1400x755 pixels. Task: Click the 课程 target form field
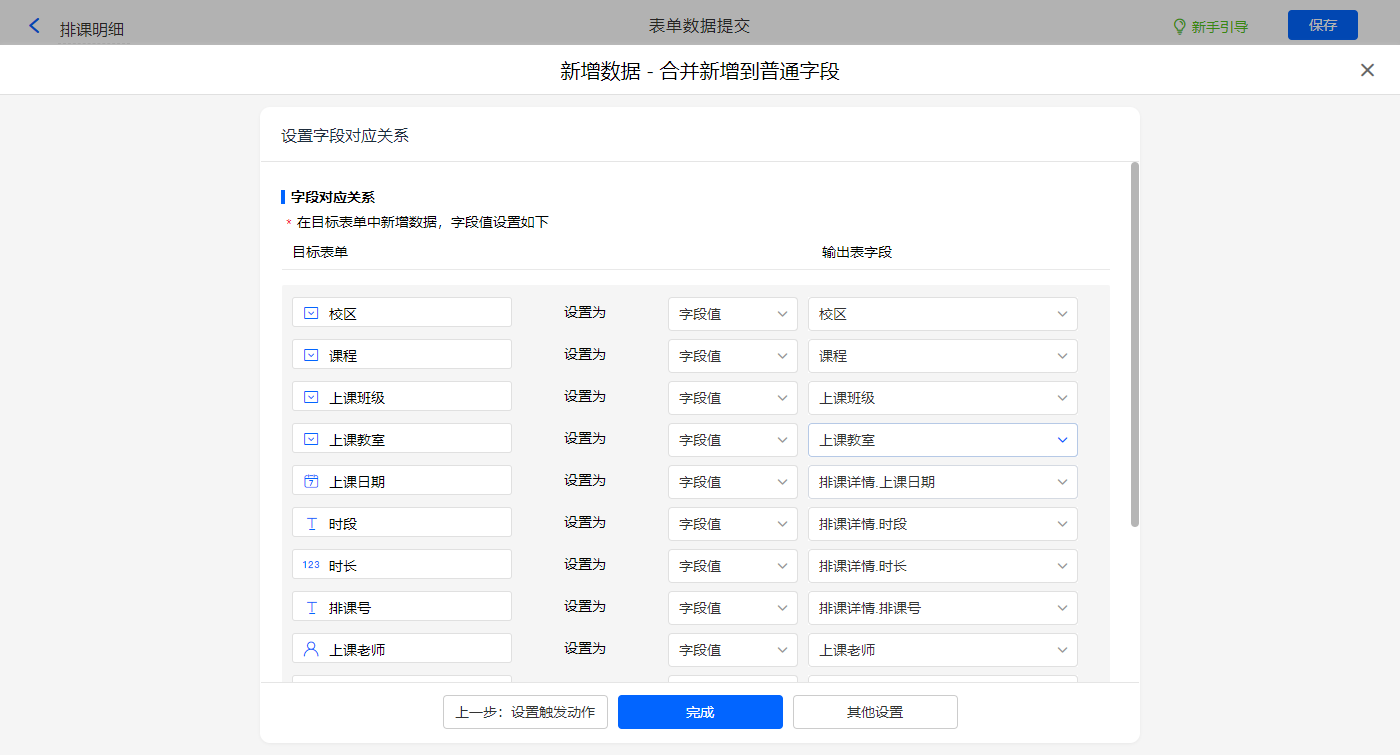click(x=402, y=355)
